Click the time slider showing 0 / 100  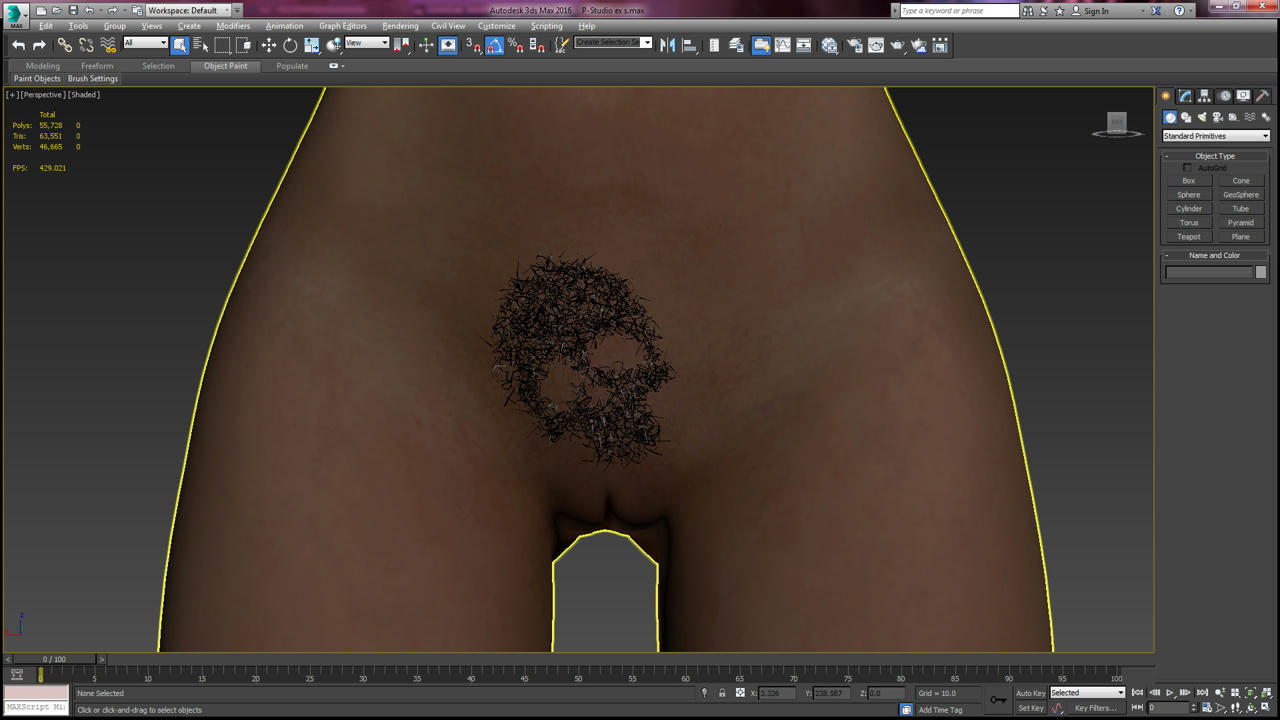point(55,659)
